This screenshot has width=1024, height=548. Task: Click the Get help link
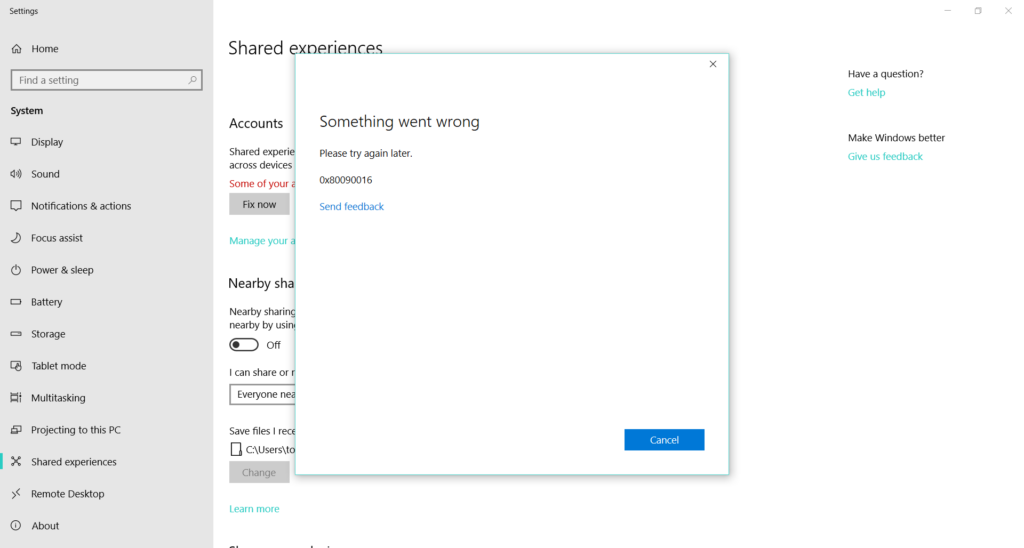point(867,93)
